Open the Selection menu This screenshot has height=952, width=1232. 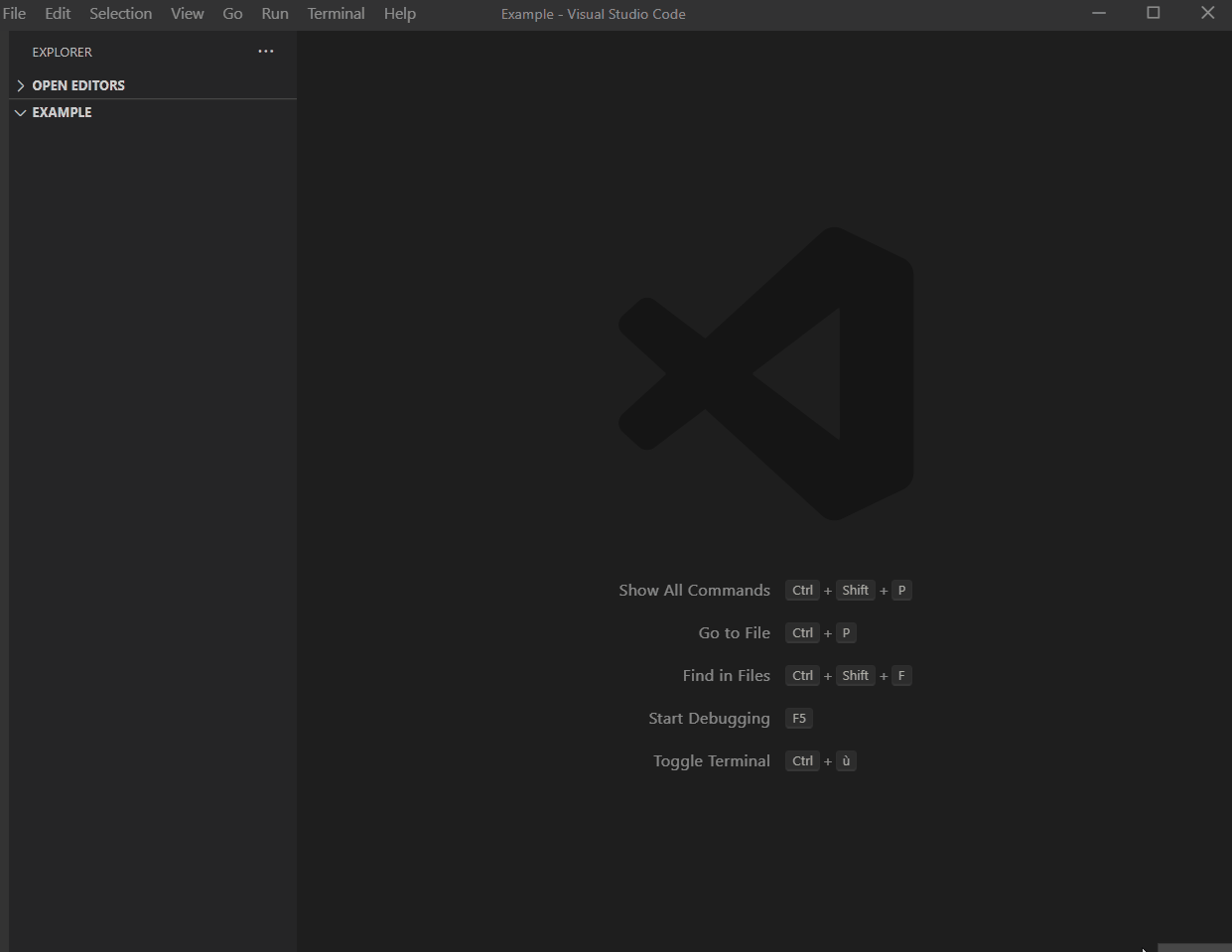pos(120,14)
